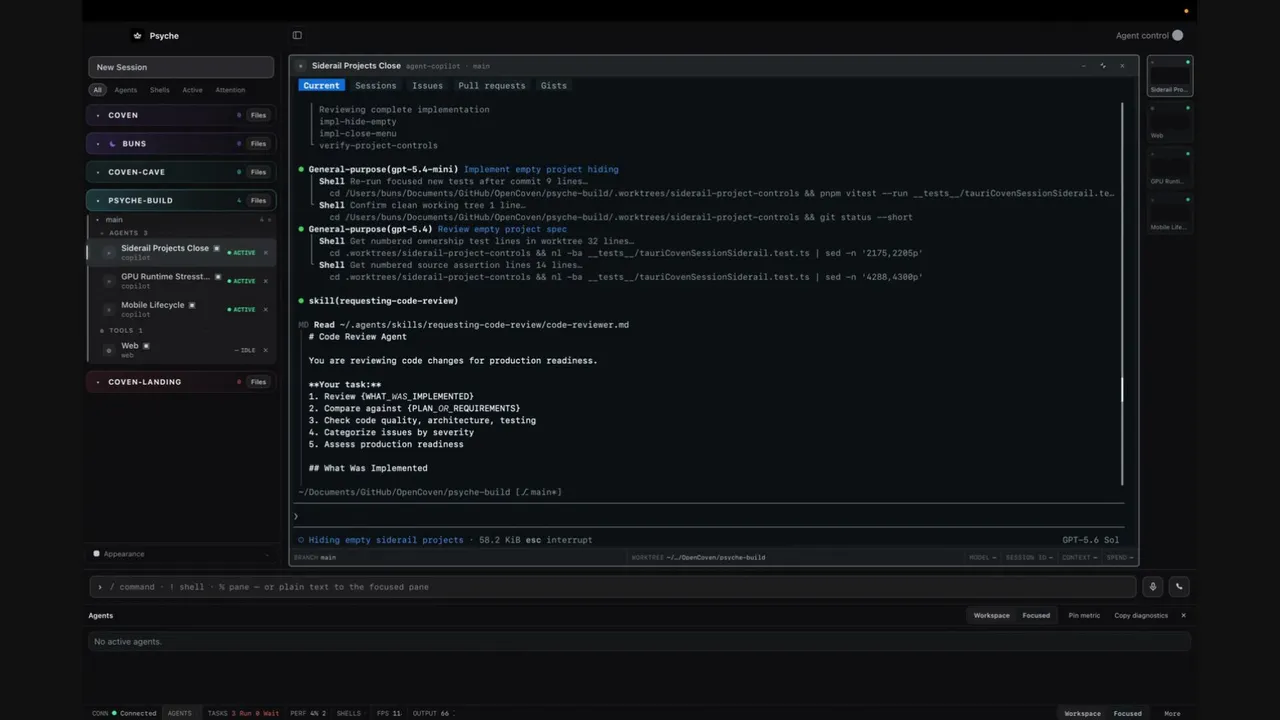The height and width of the screenshot is (720, 1280).
Task: Expand the COVEN project group
Action: point(97,115)
